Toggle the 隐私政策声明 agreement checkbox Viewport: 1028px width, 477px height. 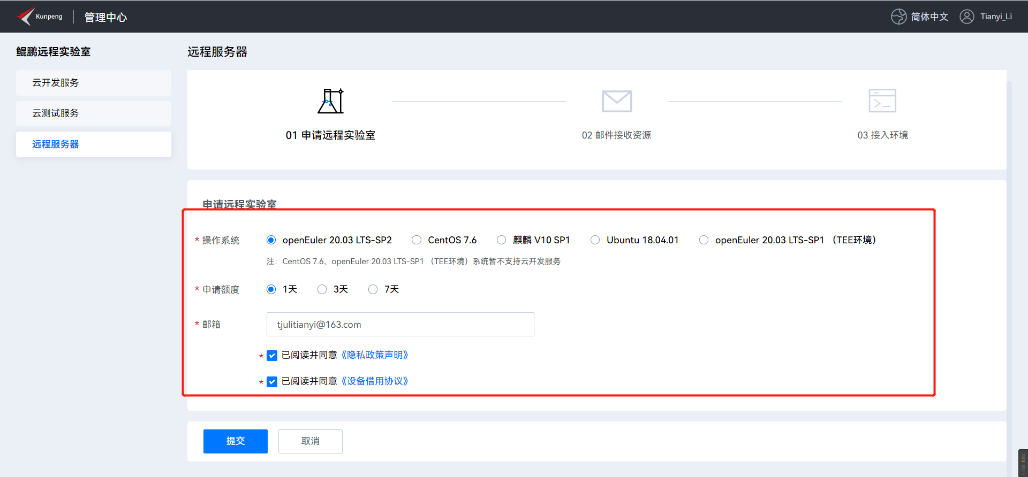[x=272, y=355]
